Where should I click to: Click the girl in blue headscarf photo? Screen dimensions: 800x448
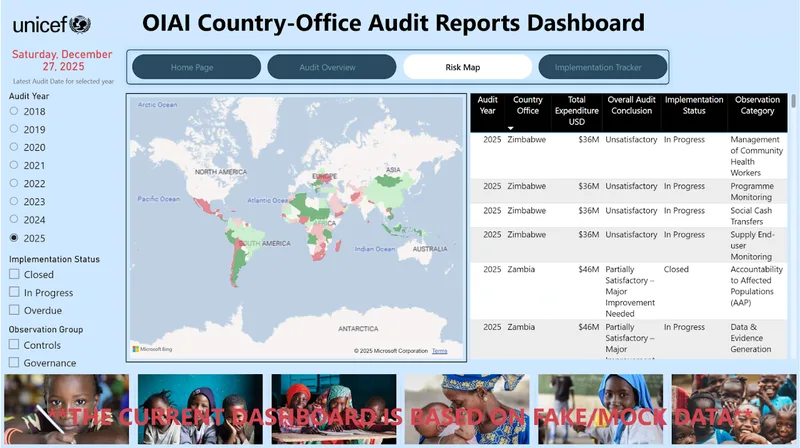[x=601, y=409]
